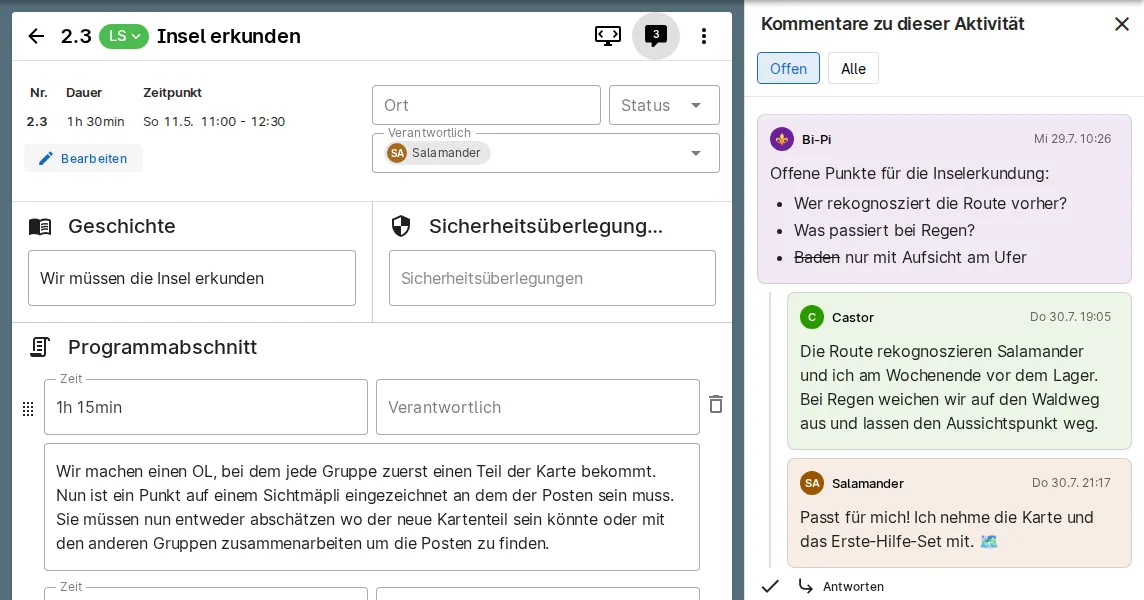Click the map emoji in Salamander's comment
The image size is (1144, 600).
989,542
